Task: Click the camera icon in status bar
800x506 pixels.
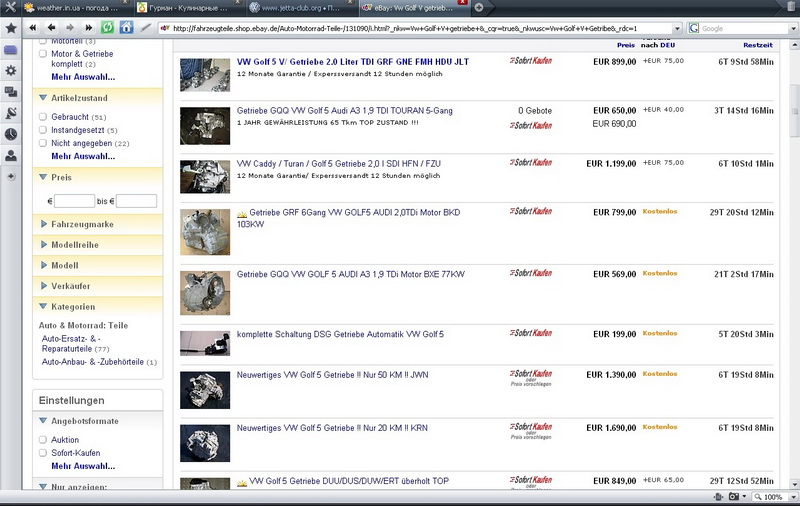Action: [734, 497]
